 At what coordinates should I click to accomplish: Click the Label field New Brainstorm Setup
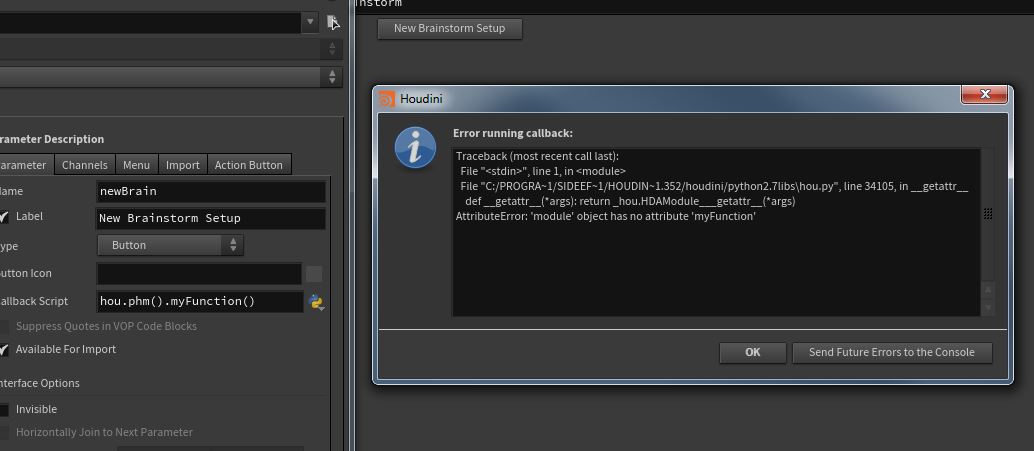click(211, 218)
